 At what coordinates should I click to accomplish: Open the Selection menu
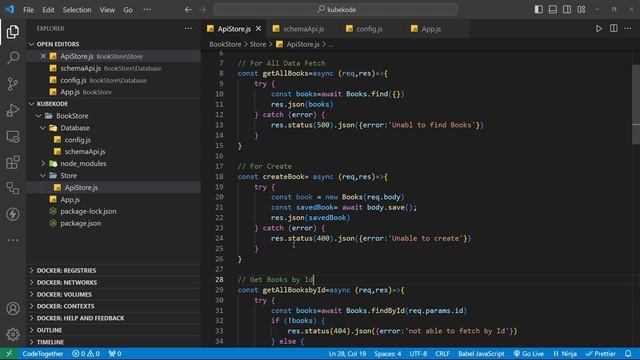coord(77,10)
